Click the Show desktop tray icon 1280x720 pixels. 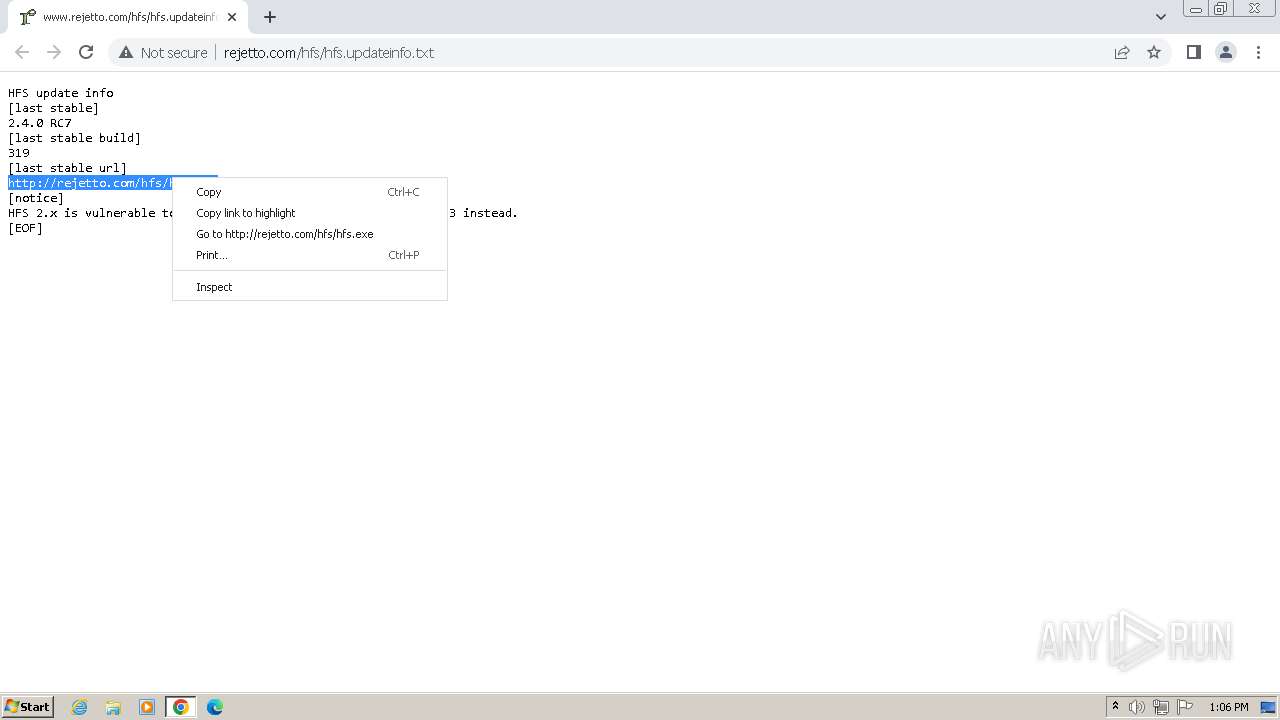click(x=1268, y=707)
